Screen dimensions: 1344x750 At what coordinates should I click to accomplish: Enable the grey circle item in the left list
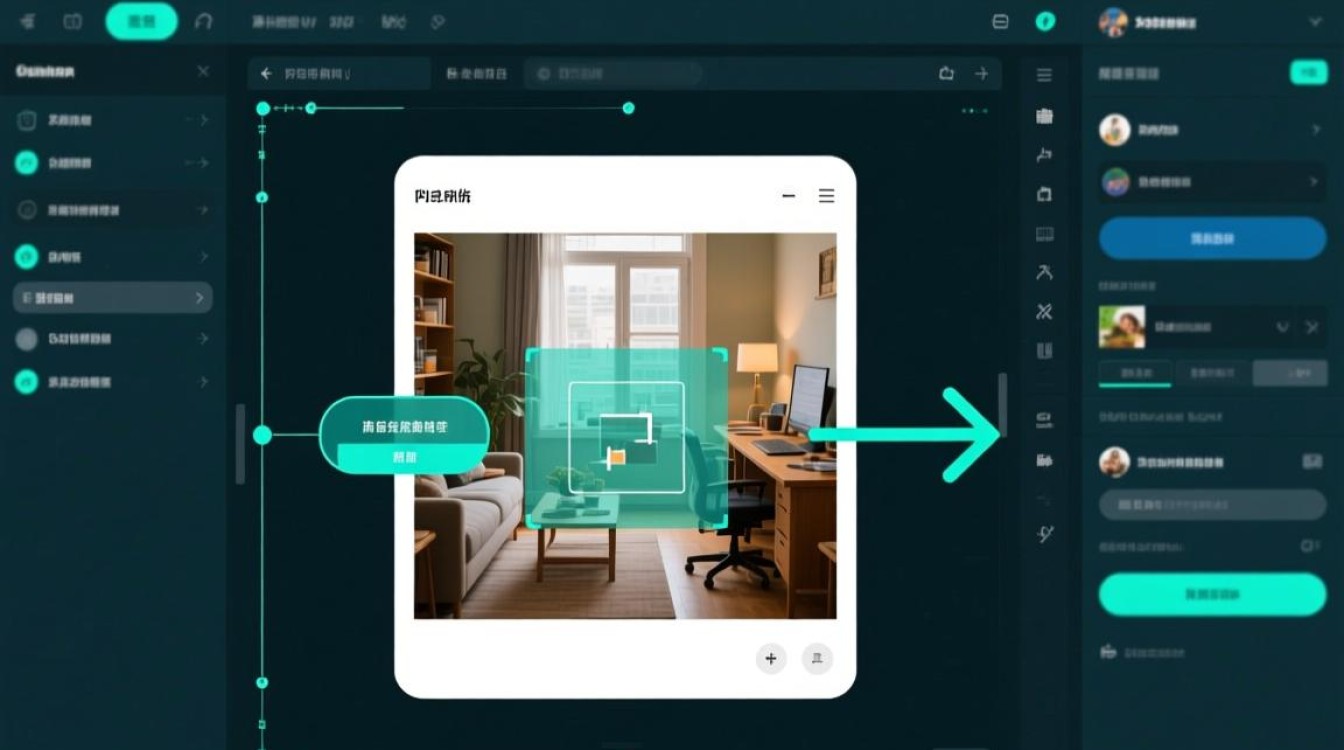click(x=27, y=339)
